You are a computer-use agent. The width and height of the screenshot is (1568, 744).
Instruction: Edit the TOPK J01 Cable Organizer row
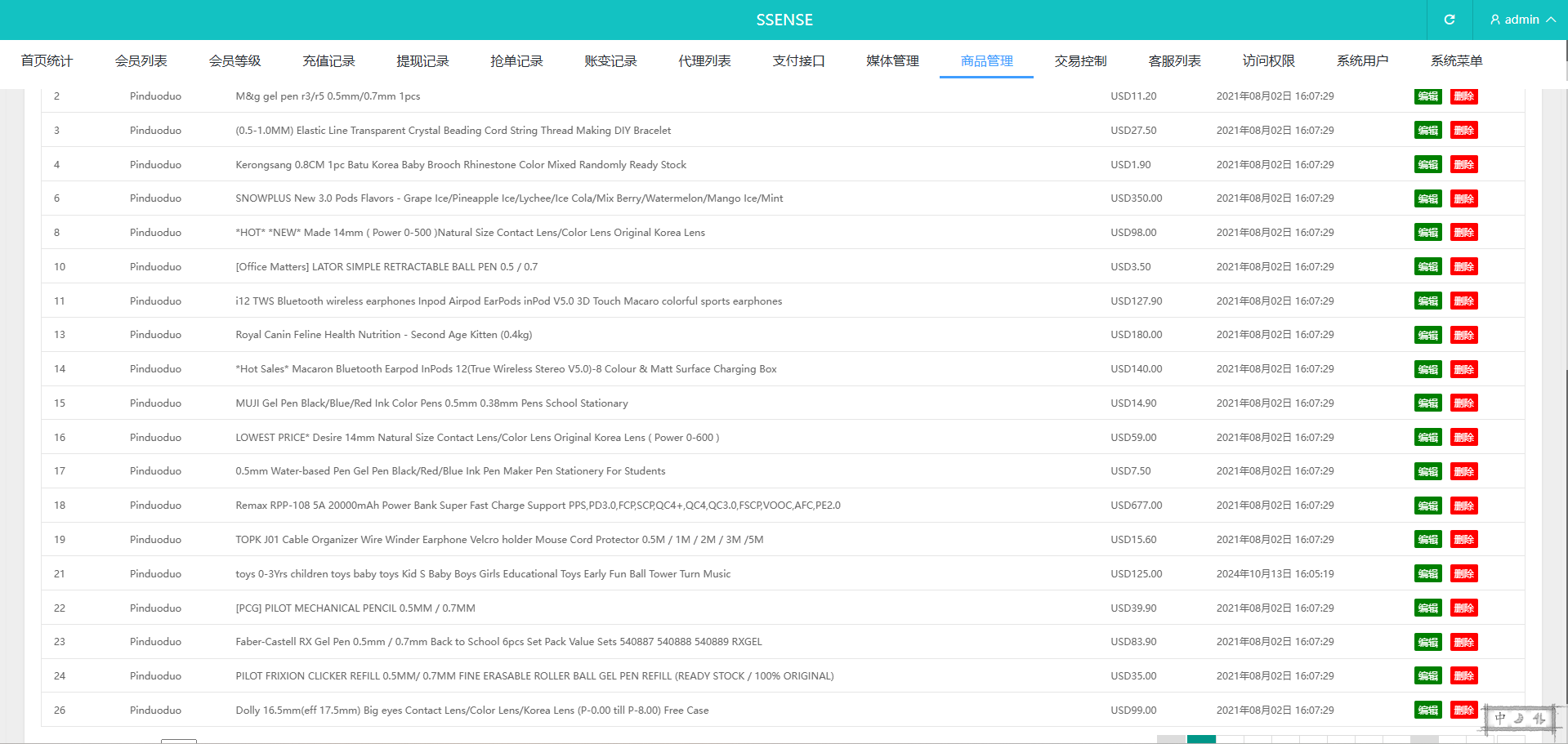[1428, 540]
